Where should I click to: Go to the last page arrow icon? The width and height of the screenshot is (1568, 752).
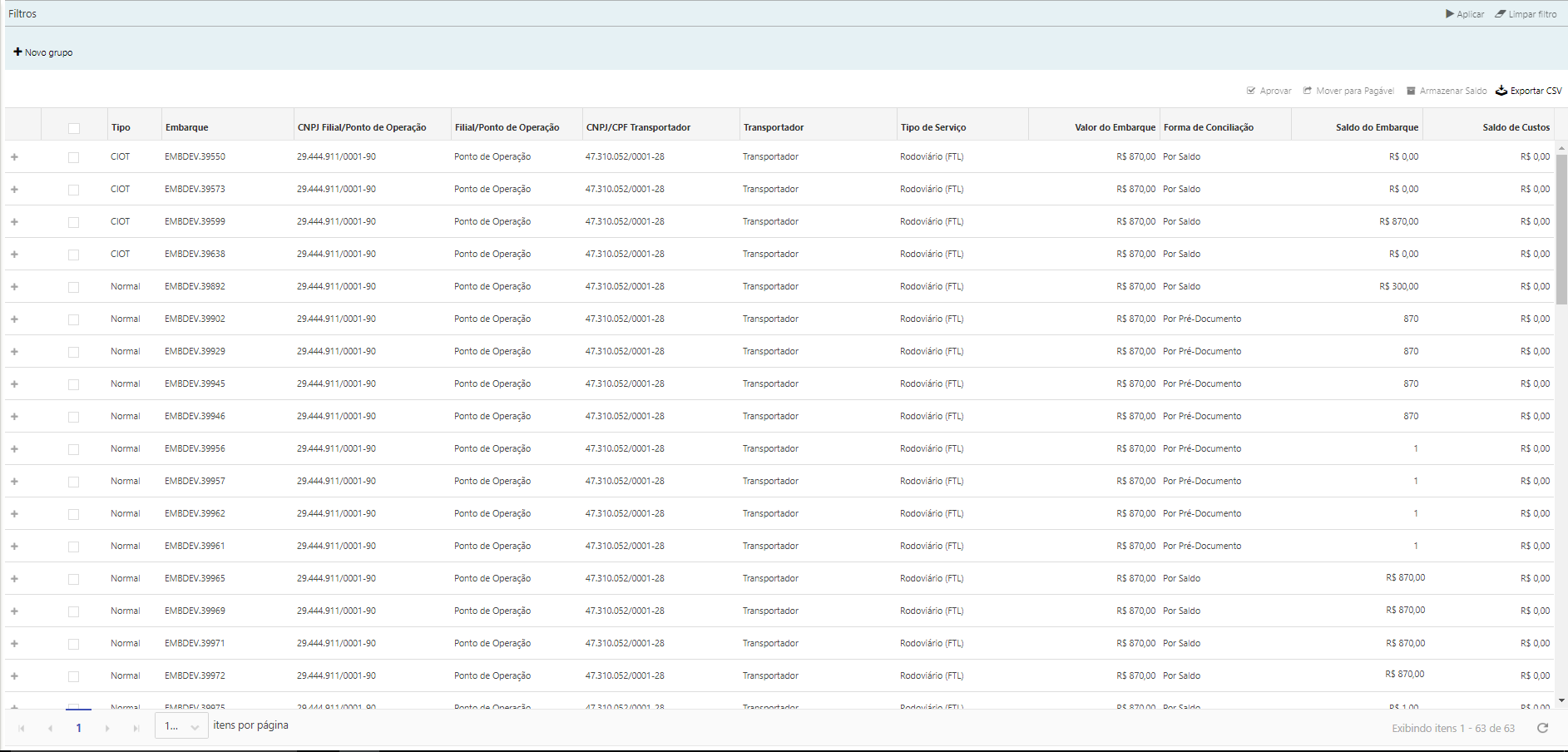click(x=136, y=728)
